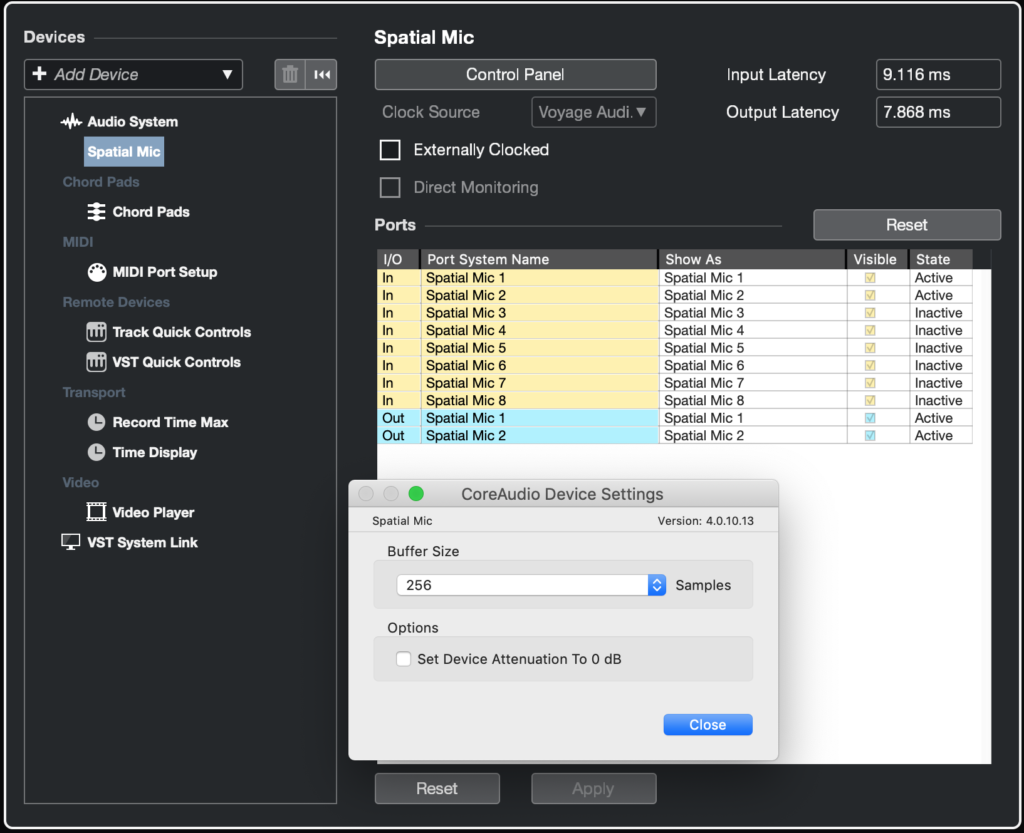Image resolution: width=1024 pixels, height=833 pixels.
Task: Click green zoom button of CoreAudio Device Settings
Action: [416, 494]
